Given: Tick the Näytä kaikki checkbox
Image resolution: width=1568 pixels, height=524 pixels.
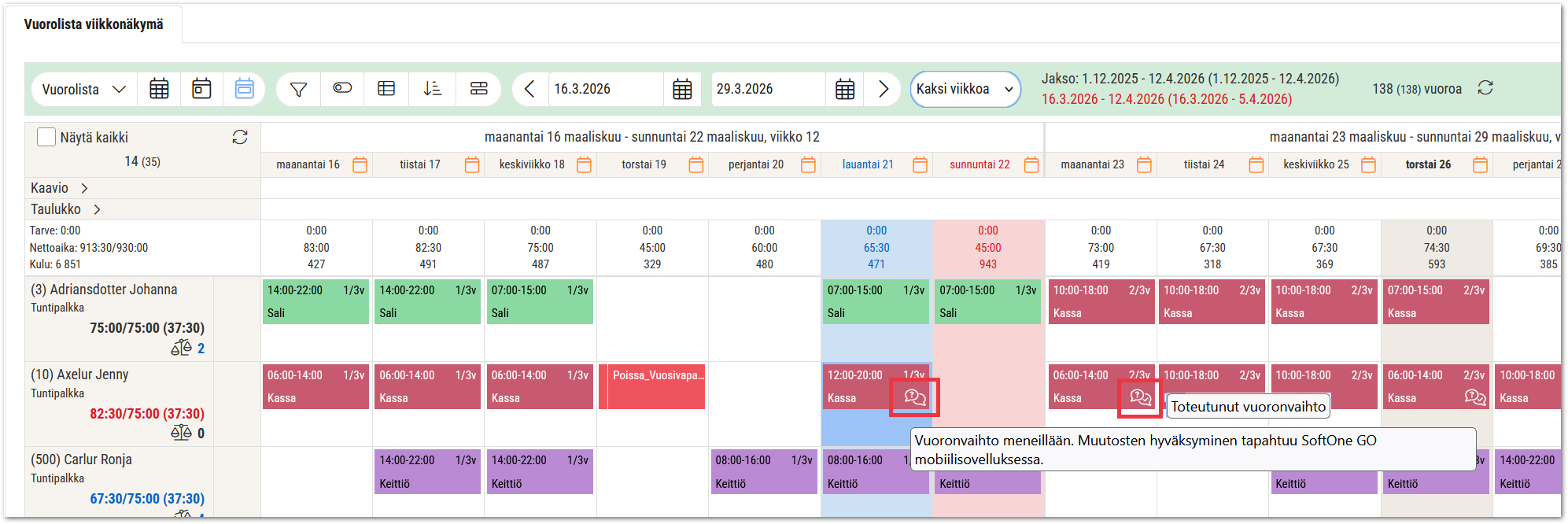Looking at the screenshot, I should [46, 138].
